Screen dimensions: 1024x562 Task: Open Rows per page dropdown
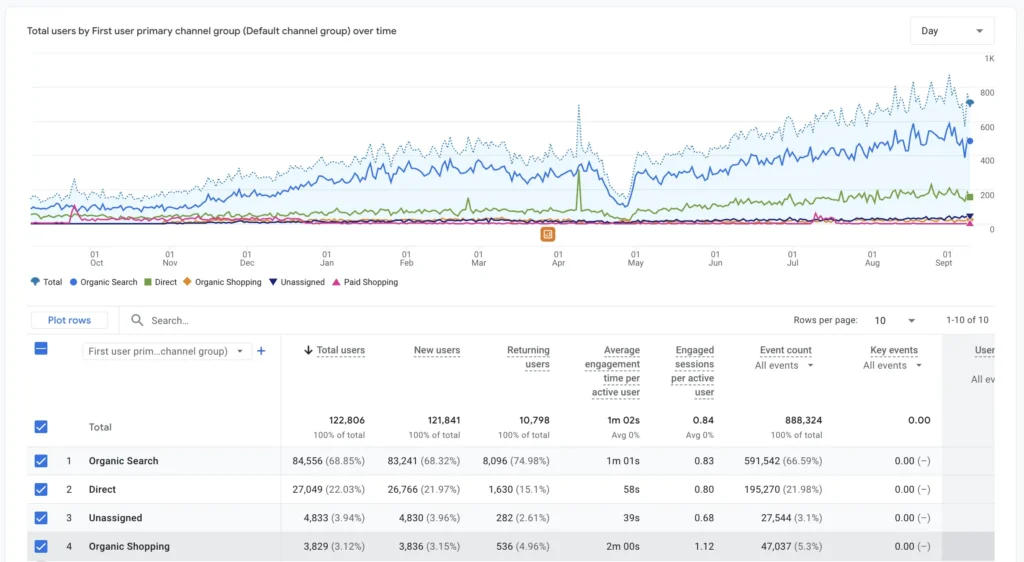coord(895,320)
